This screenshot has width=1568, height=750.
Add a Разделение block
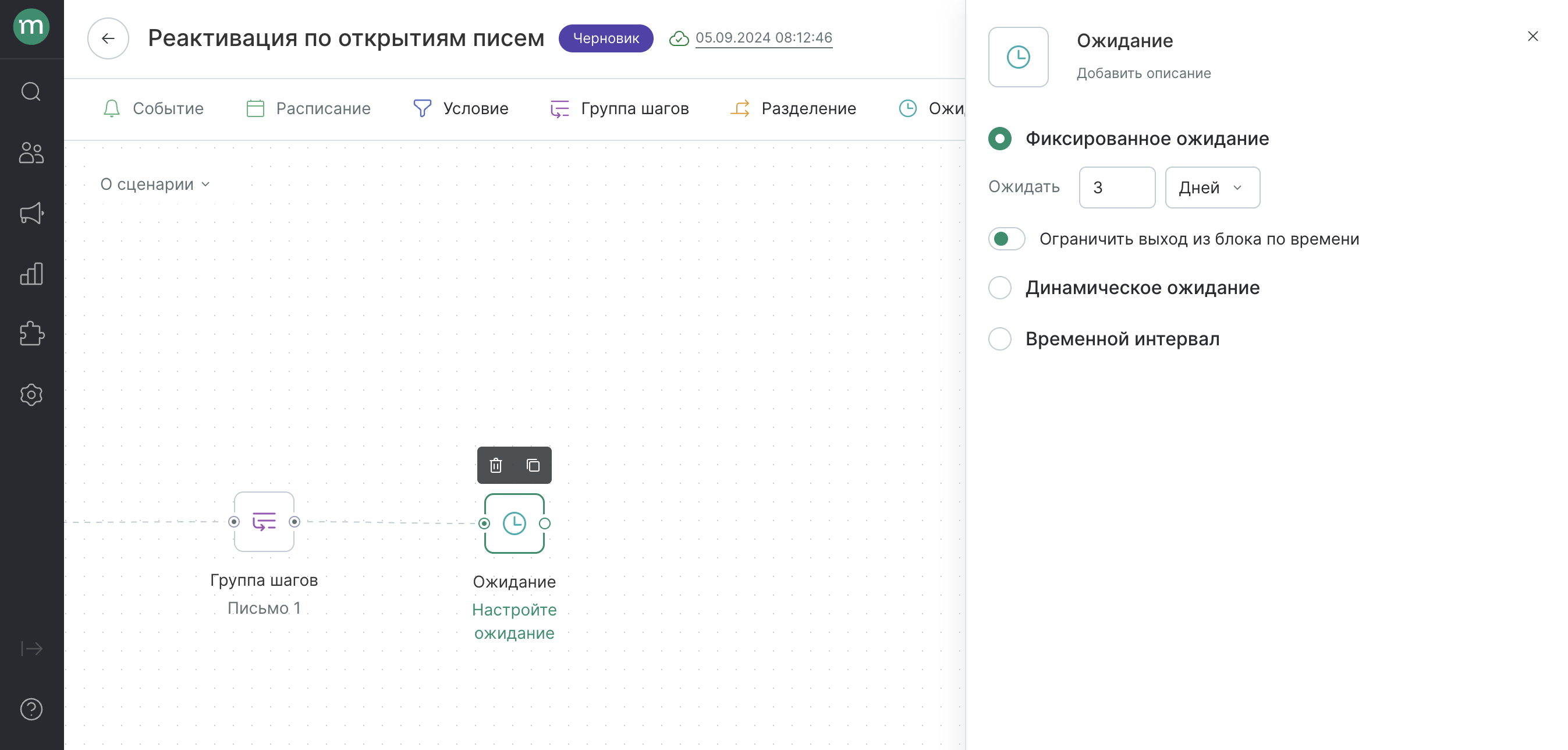pyautogui.click(x=793, y=108)
